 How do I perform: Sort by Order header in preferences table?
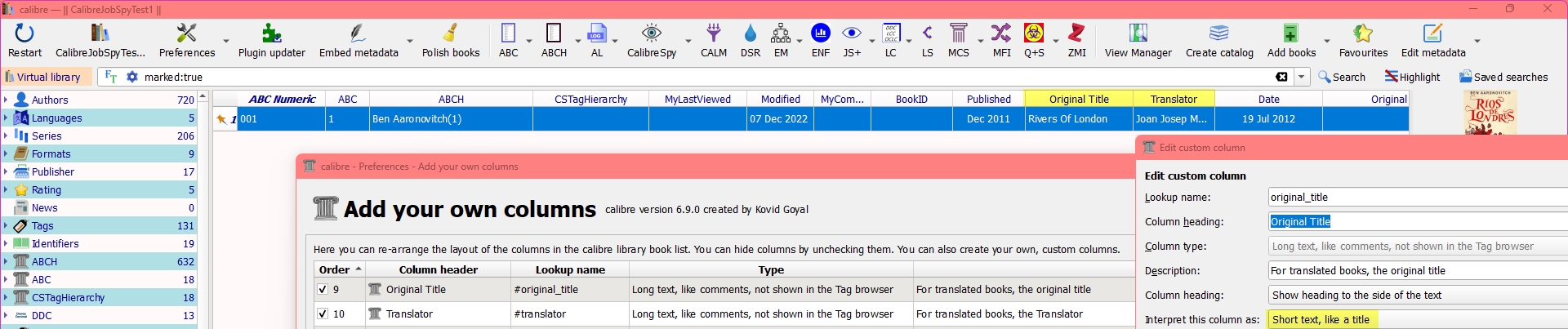(x=340, y=269)
